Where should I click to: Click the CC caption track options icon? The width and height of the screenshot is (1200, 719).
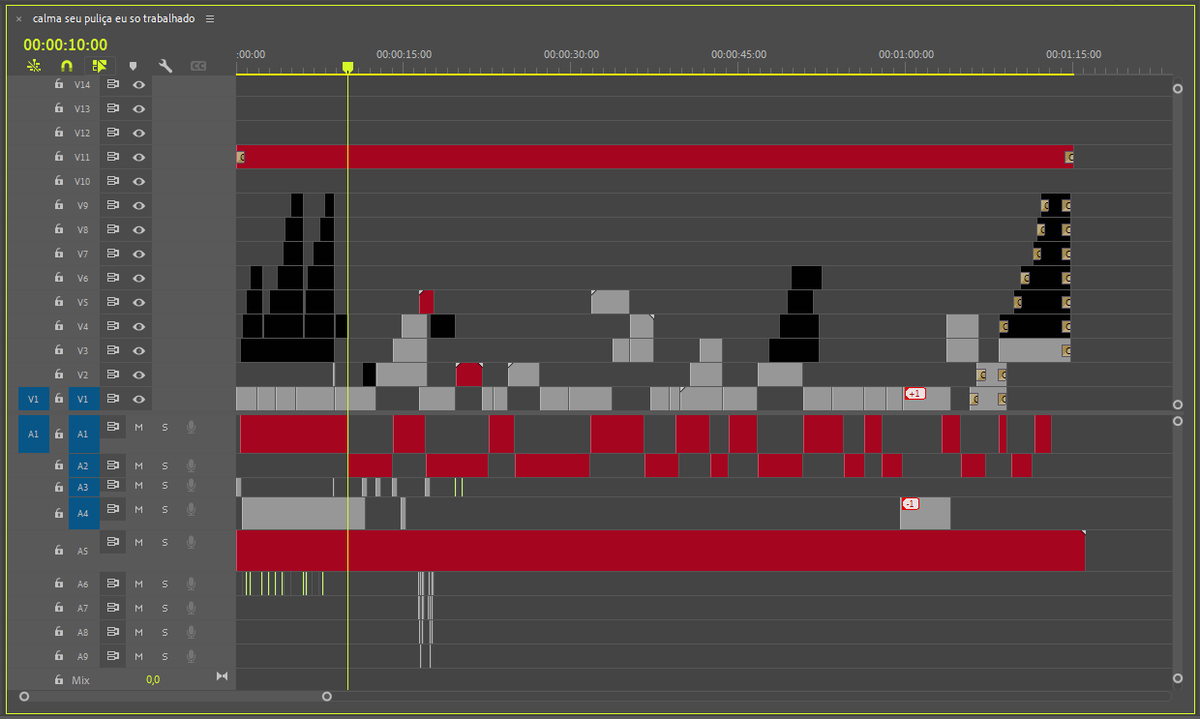pyautogui.click(x=199, y=66)
